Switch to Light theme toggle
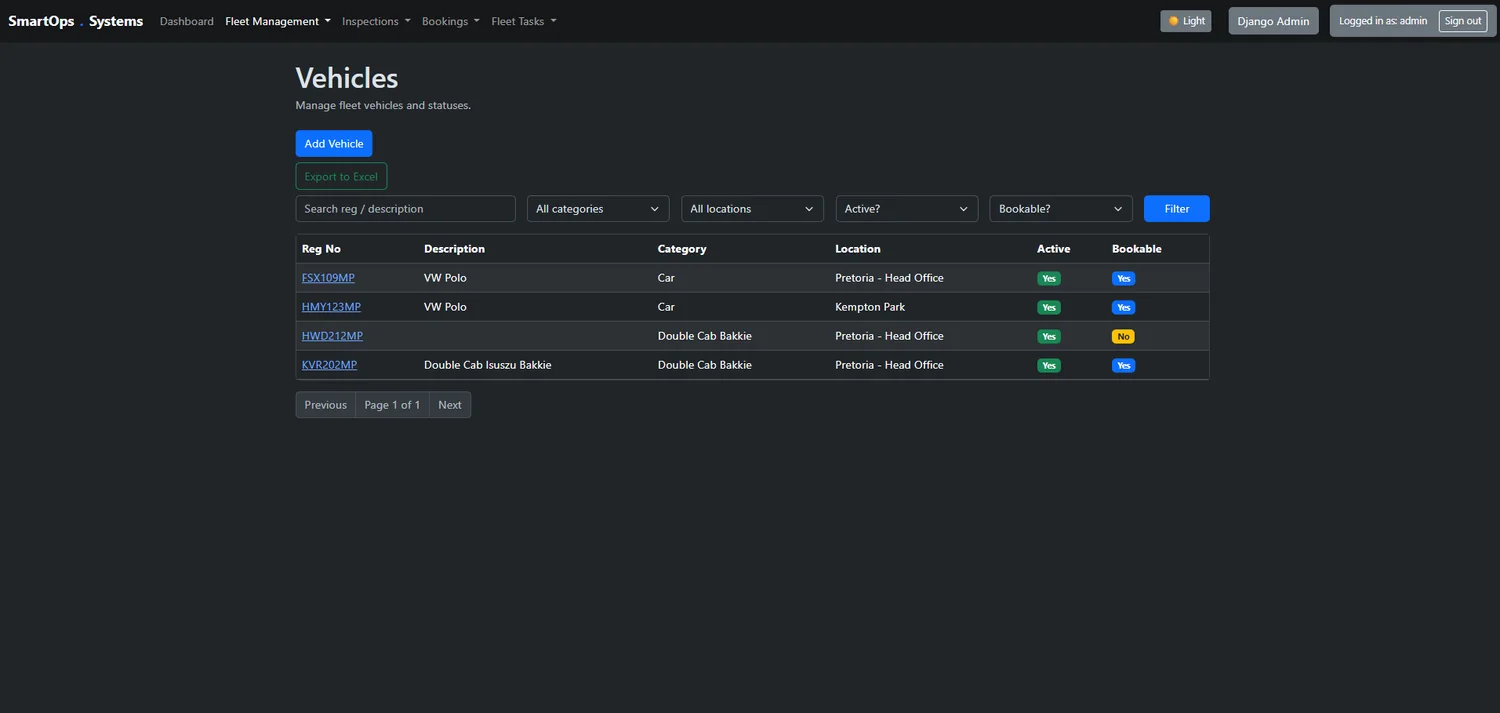1500x713 pixels. pyautogui.click(x=1186, y=21)
